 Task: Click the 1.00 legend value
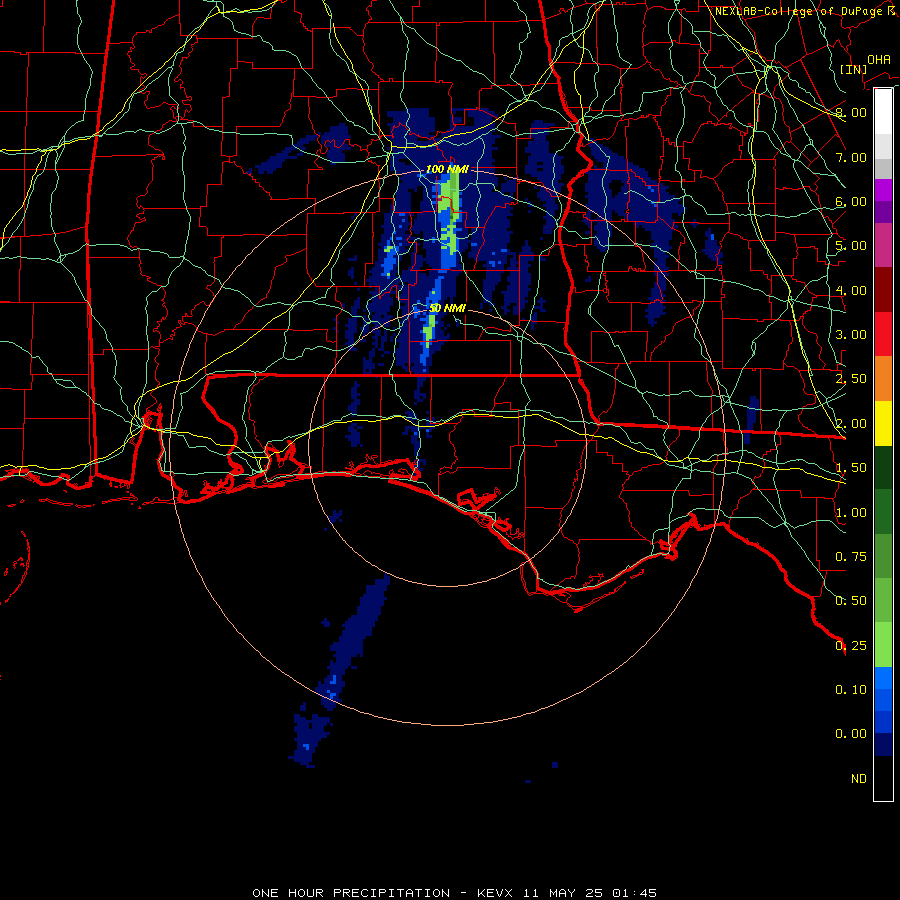coord(851,513)
